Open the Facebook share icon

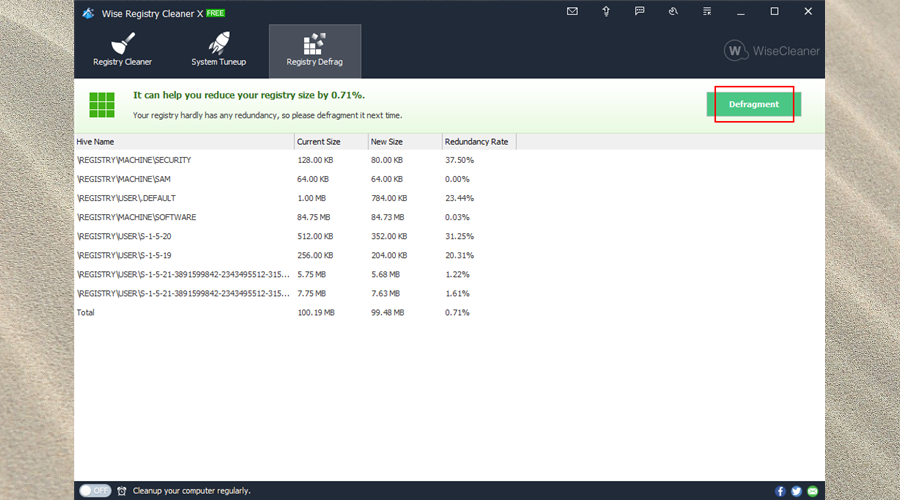780,491
